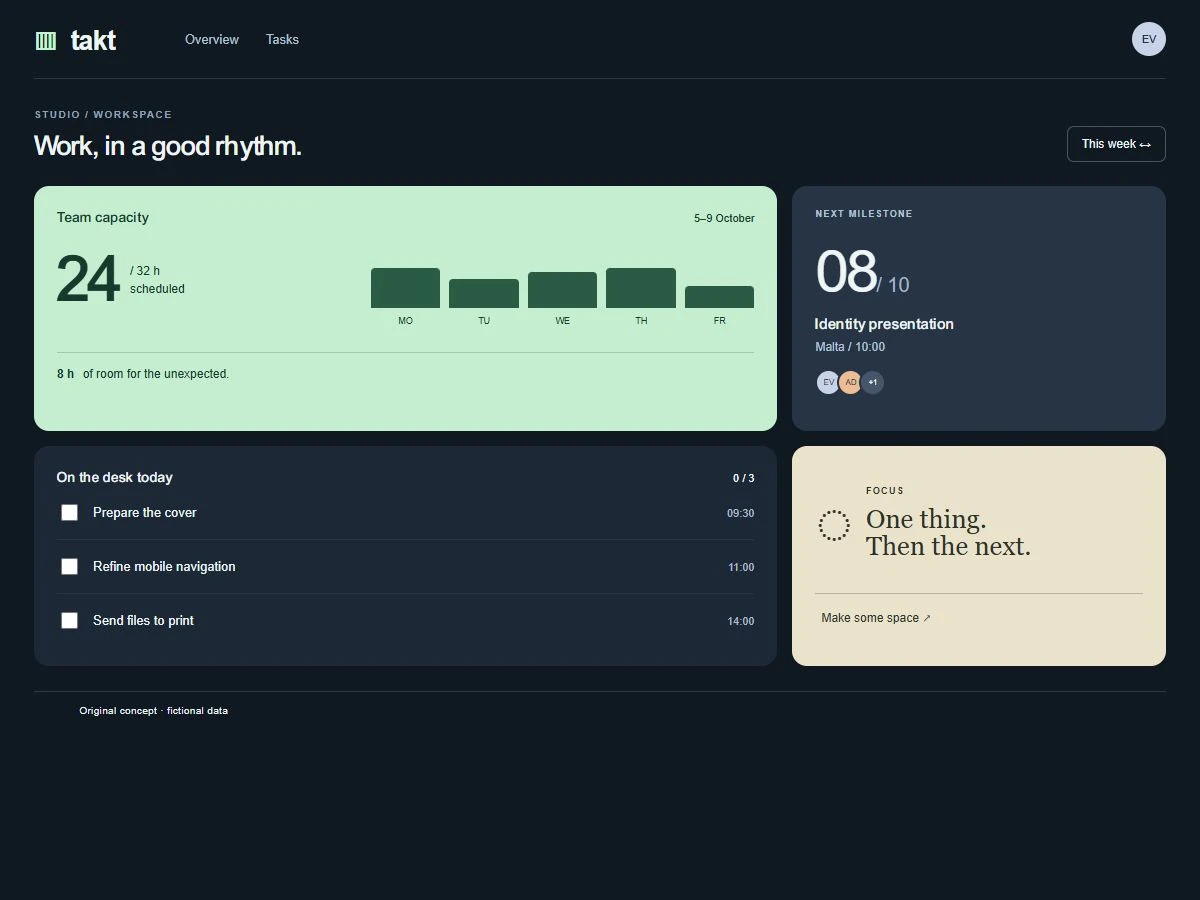Select Monday's capacity bar
This screenshot has width=1200, height=900.
pyautogui.click(x=405, y=288)
